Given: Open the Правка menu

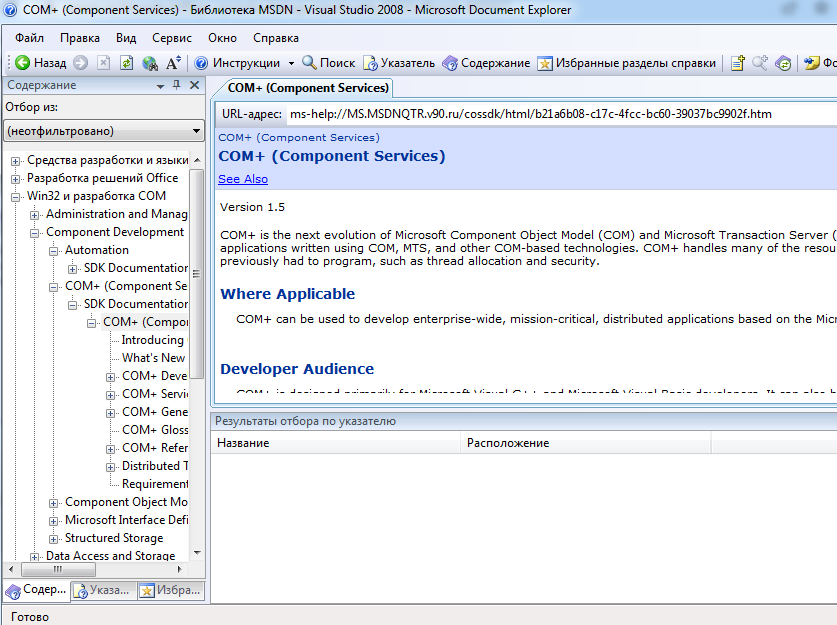Looking at the screenshot, I should click(x=80, y=38).
